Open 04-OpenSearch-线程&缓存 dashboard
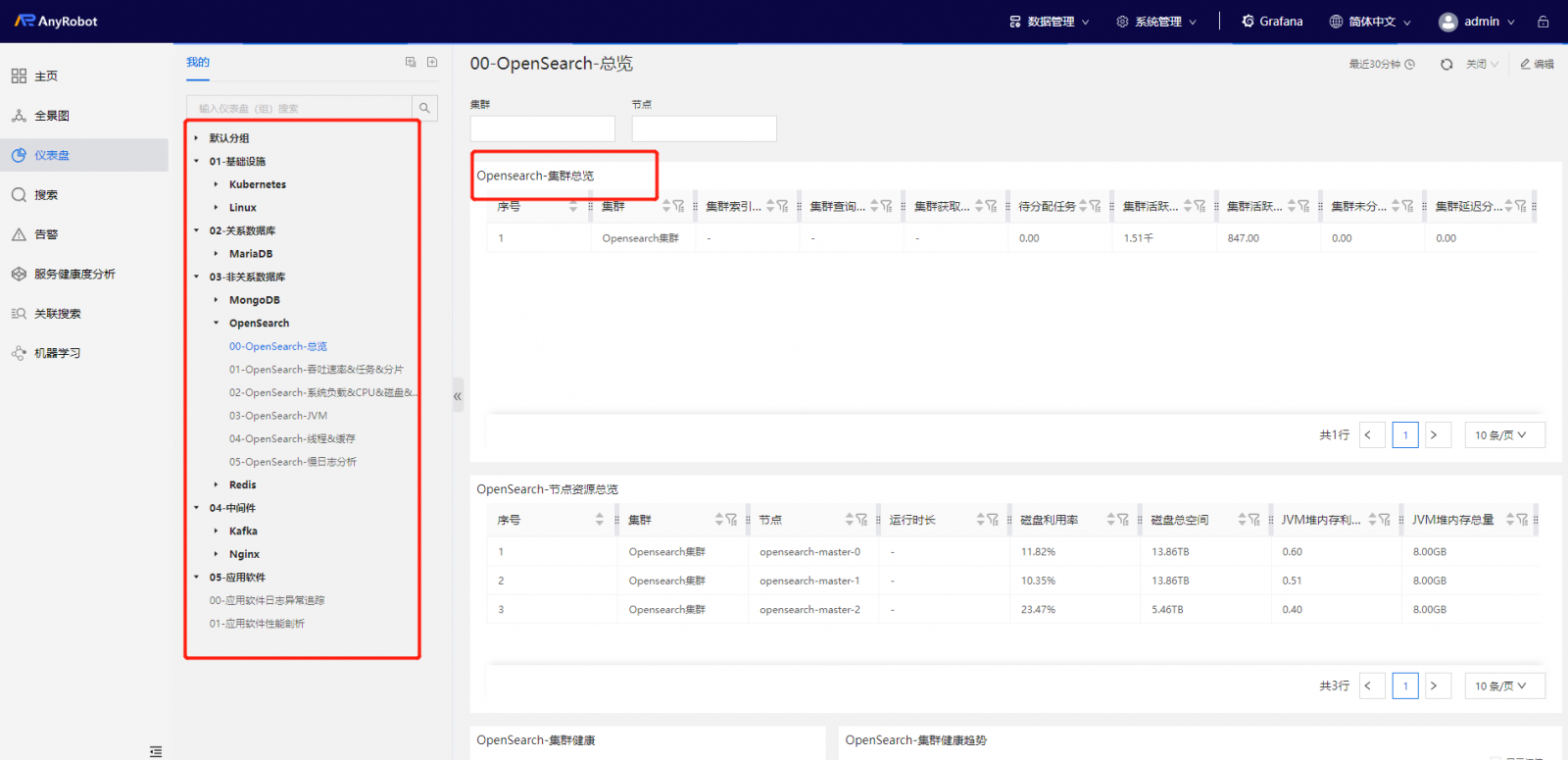Image resolution: width=1568 pixels, height=760 pixels. [x=292, y=438]
